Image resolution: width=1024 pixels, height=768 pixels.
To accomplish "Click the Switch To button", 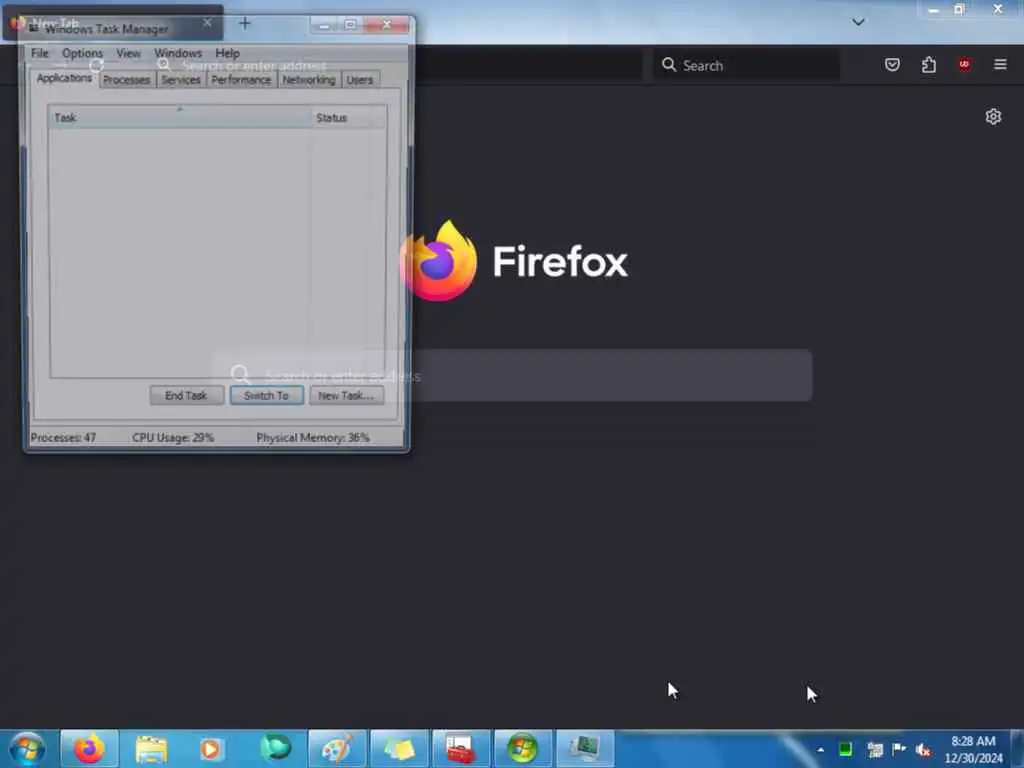I will point(266,396).
